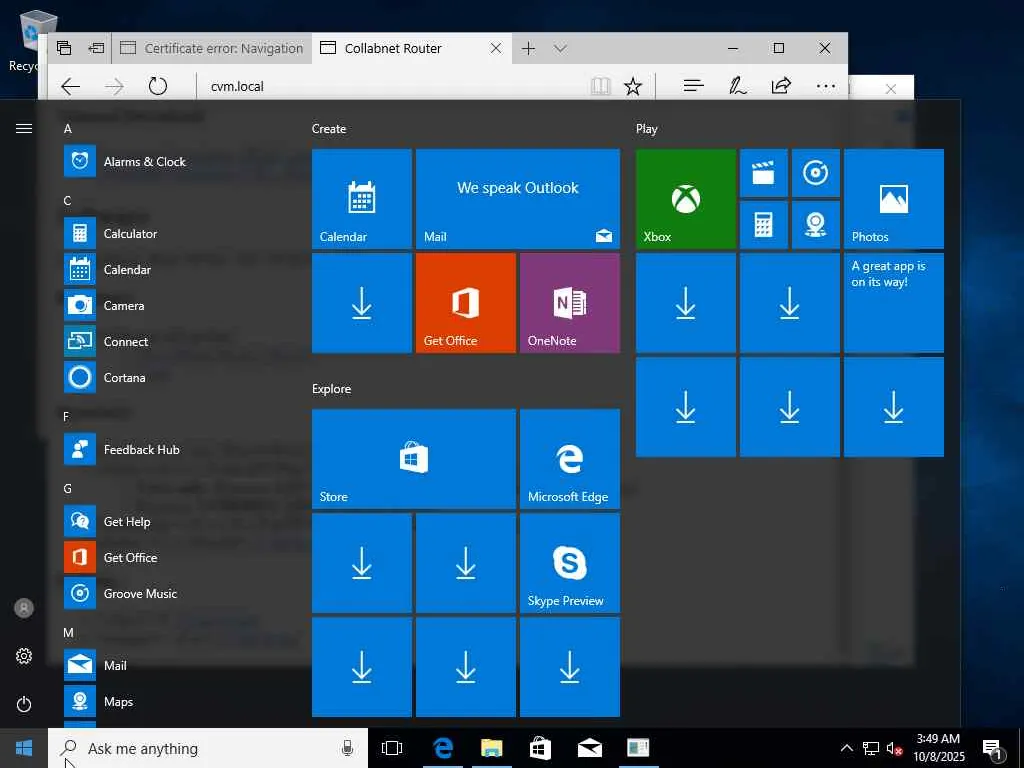This screenshot has height=768, width=1024.
Task: Click the taskbar clock showing 3:49 AM
Action: (938, 748)
